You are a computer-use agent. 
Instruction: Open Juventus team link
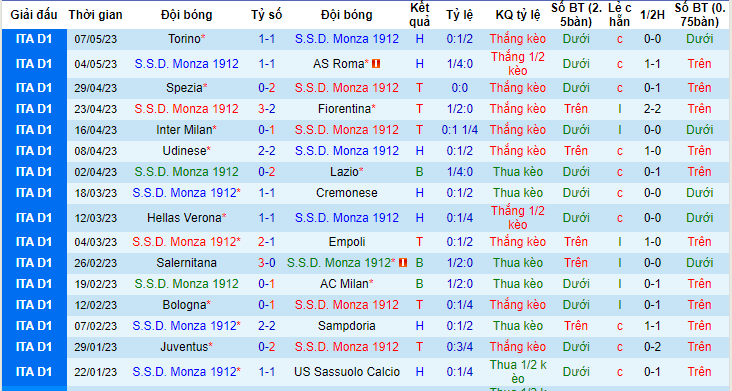point(184,347)
